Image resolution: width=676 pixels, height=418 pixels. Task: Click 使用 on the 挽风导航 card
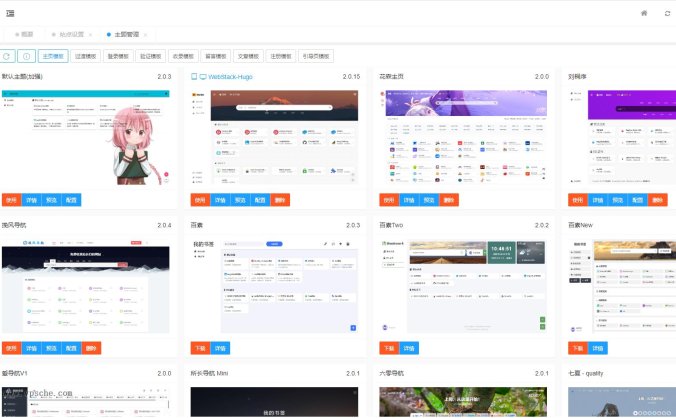point(12,348)
